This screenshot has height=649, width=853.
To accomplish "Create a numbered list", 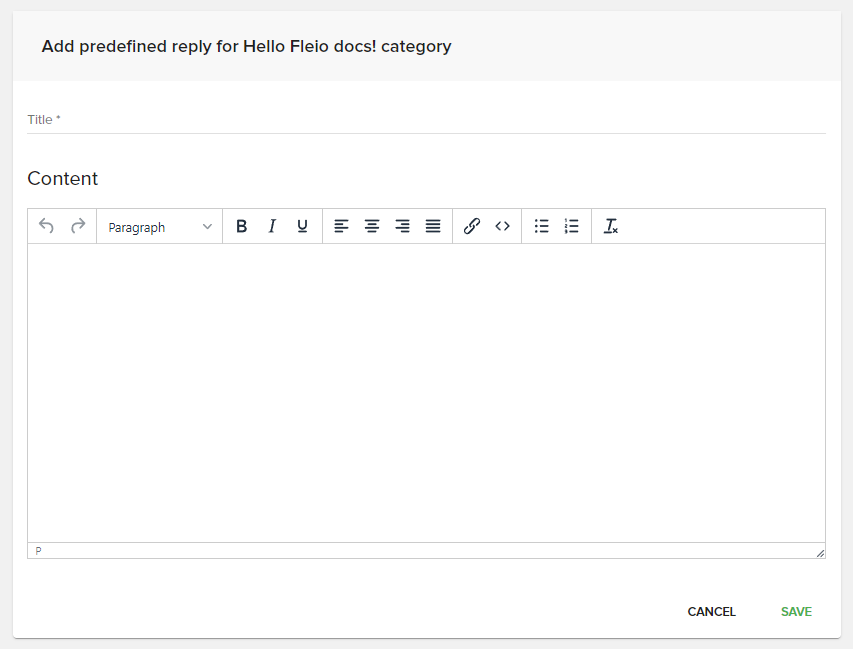I will [x=571, y=226].
